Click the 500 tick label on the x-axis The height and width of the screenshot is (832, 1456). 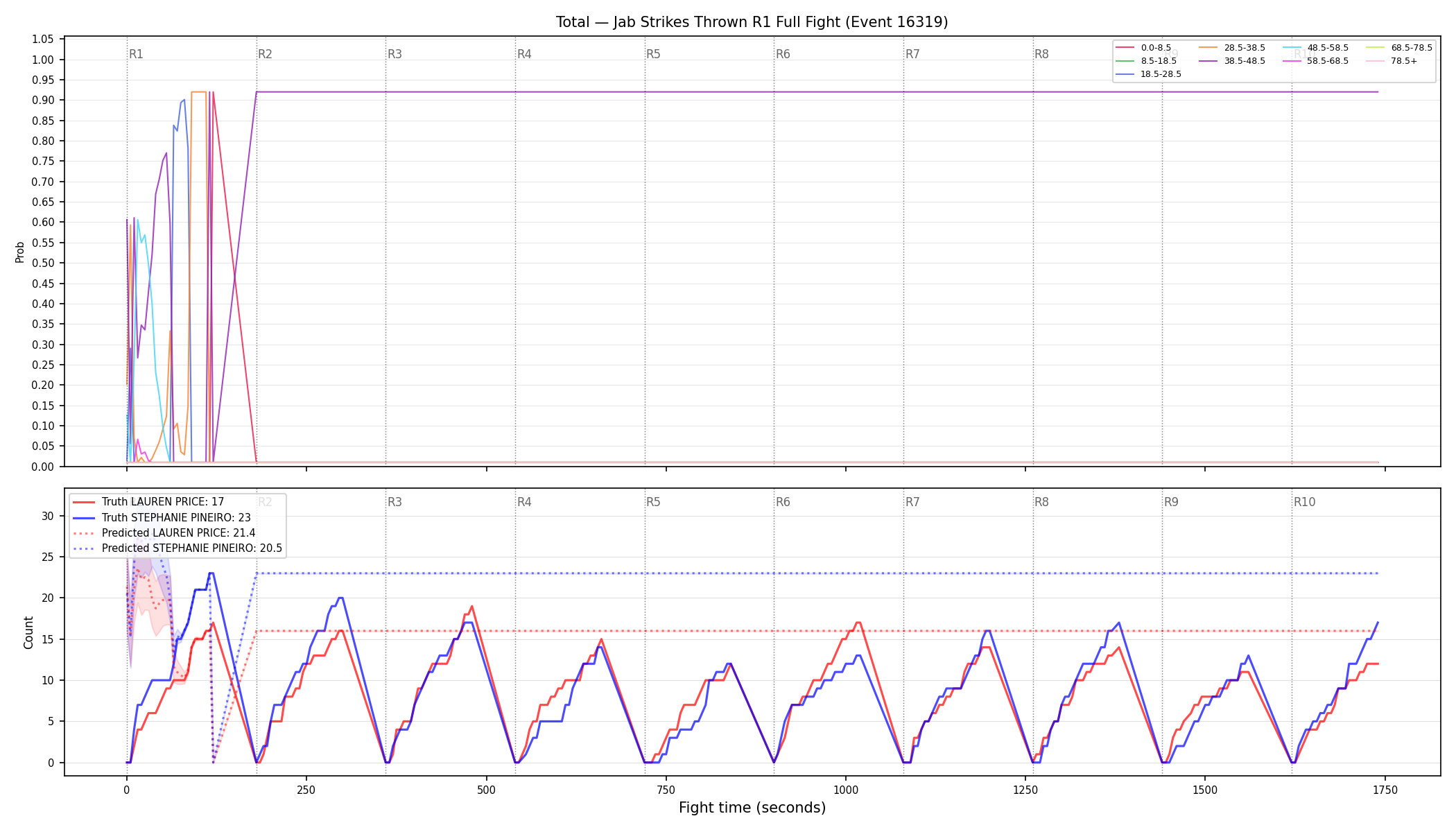tap(486, 790)
